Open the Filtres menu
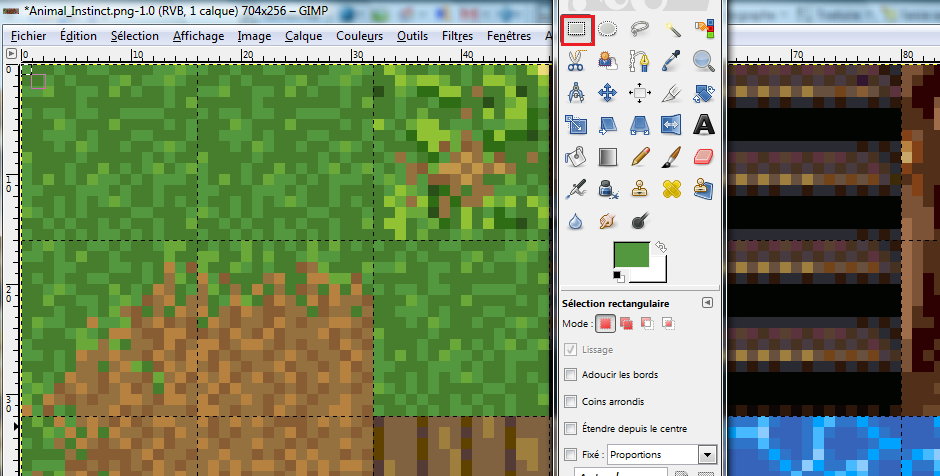Image resolution: width=940 pixels, height=476 pixels. (x=457, y=35)
